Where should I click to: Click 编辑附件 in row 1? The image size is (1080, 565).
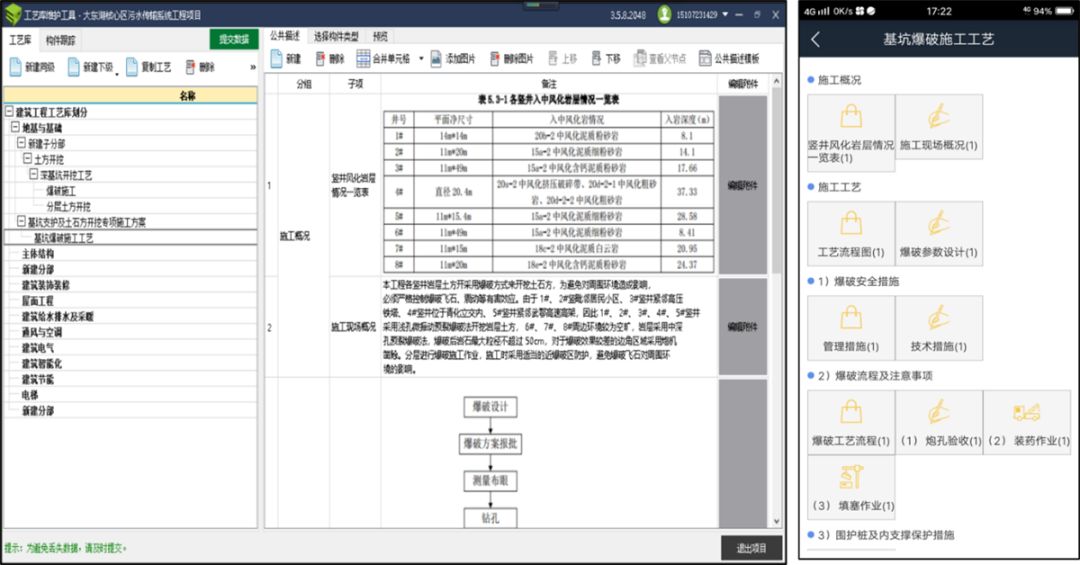(742, 185)
